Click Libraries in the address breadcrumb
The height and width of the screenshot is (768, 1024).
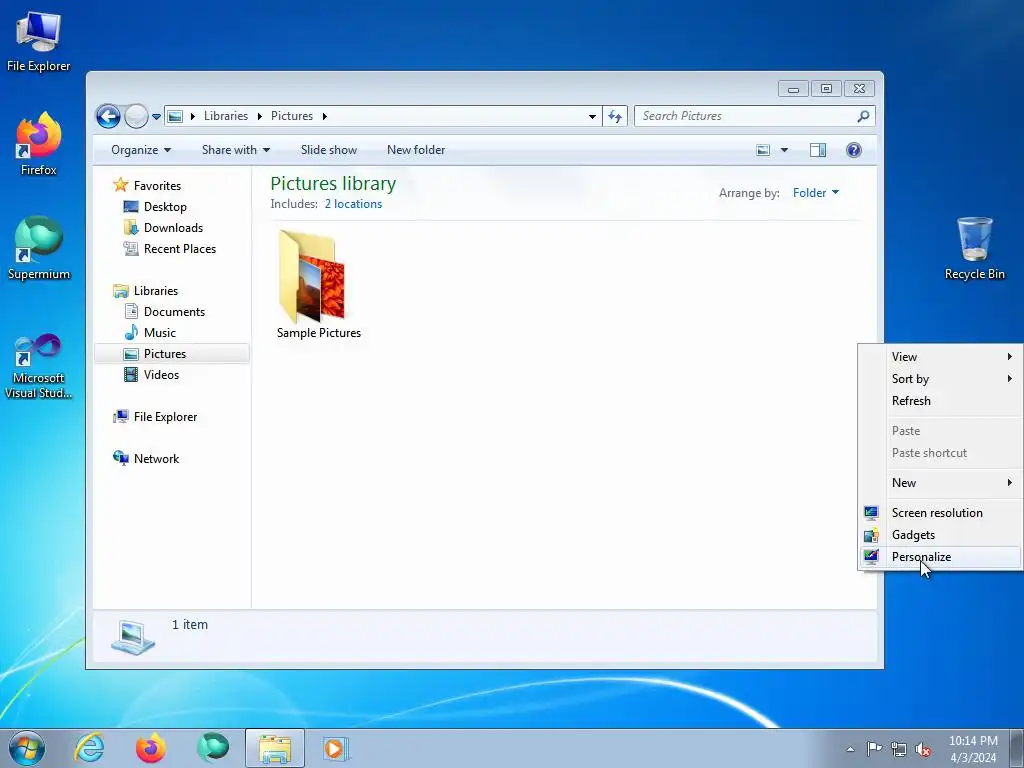[x=226, y=116]
